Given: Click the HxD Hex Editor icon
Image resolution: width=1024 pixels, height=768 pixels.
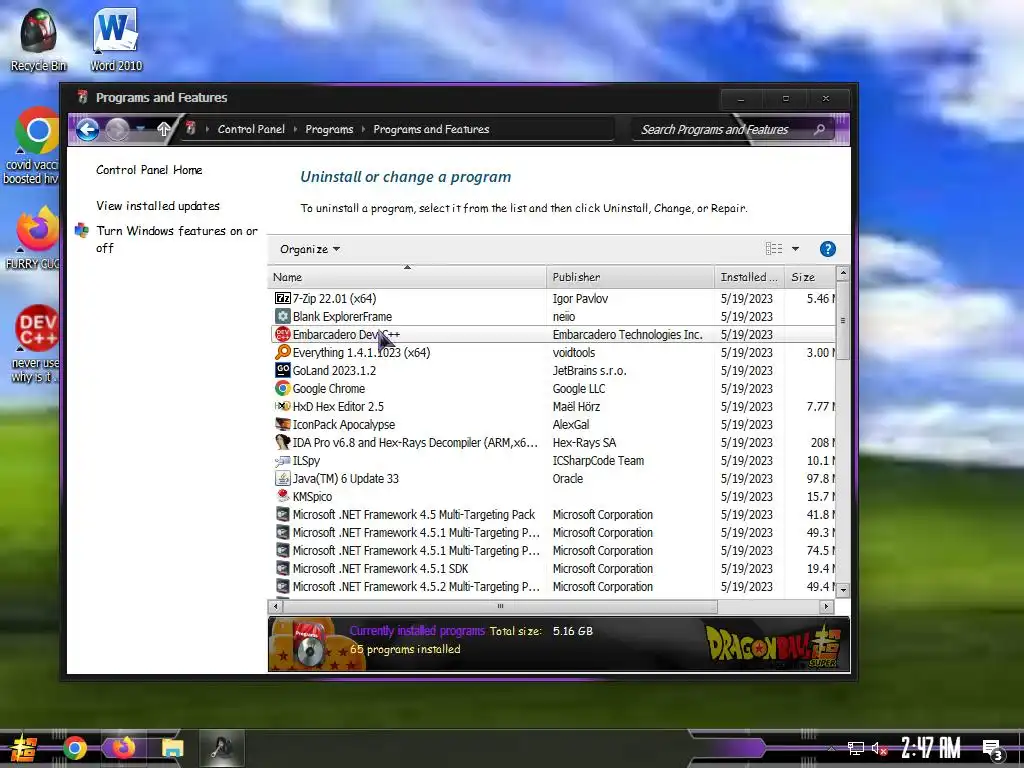Looking at the screenshot, I should coord(283,406).
